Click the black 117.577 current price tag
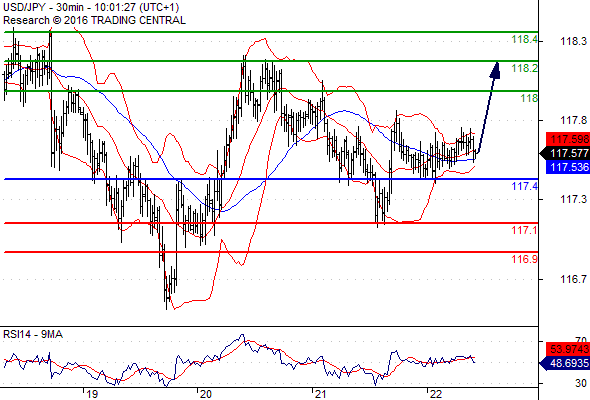Viewport: 590px width, 400px height. [565, 153]
